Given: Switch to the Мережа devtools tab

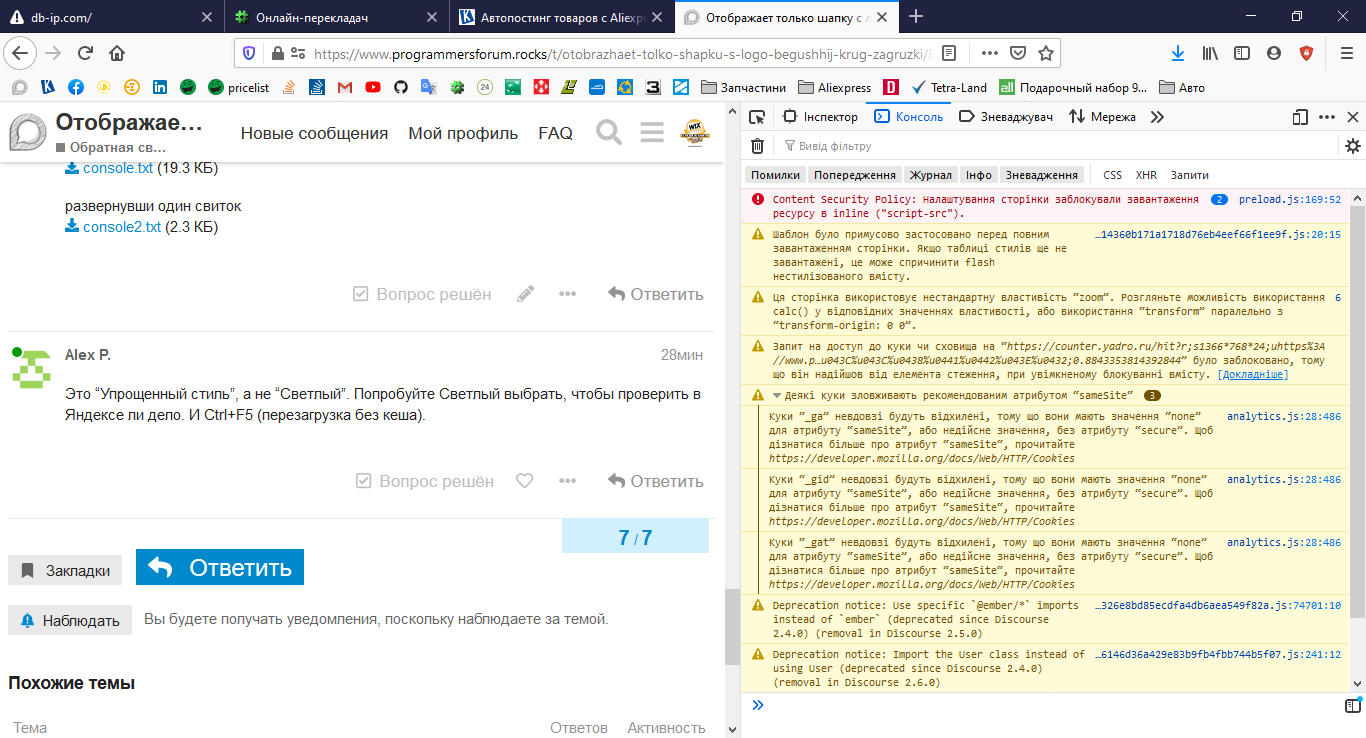Looking at the screenshot, I should [1102, 117].
